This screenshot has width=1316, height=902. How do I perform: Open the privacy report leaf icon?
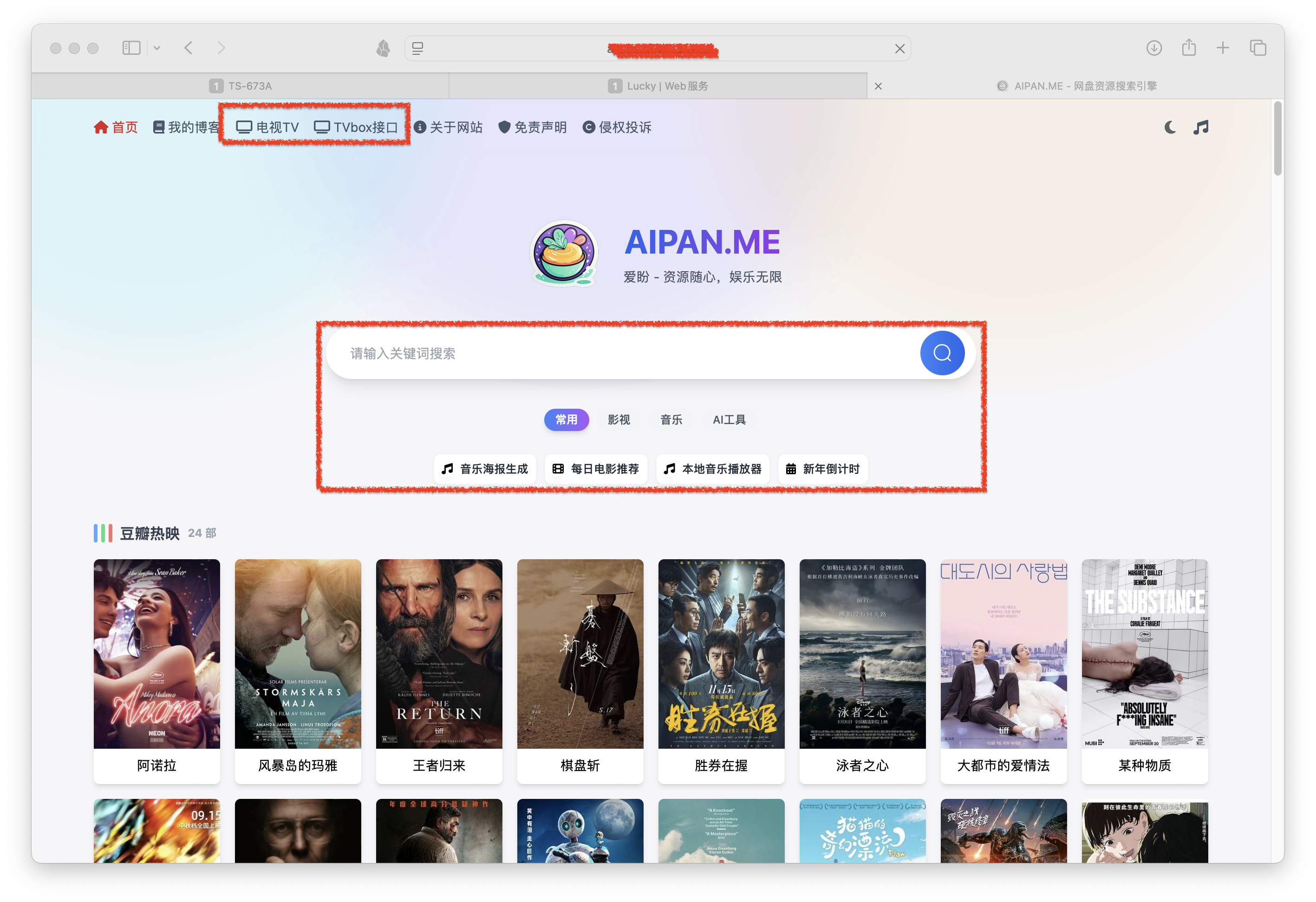point(384,48)
